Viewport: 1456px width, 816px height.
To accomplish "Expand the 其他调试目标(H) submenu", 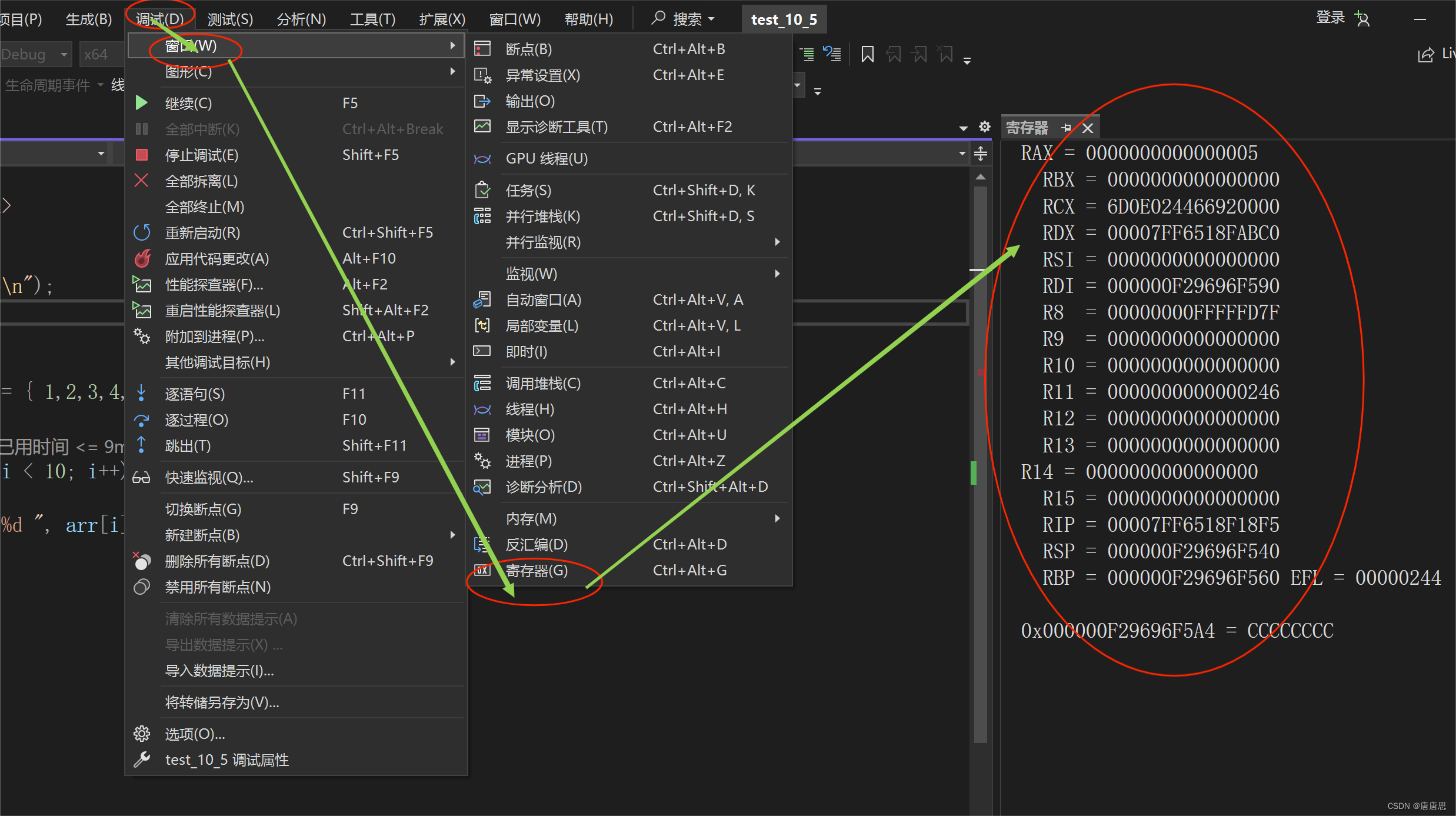I will pyautogui.click(x=295, y=362).
